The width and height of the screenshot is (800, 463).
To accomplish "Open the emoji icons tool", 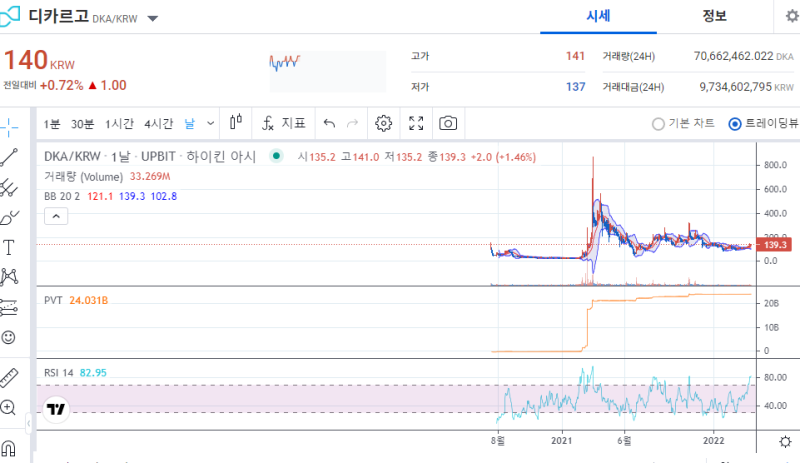I will [9, 337].
